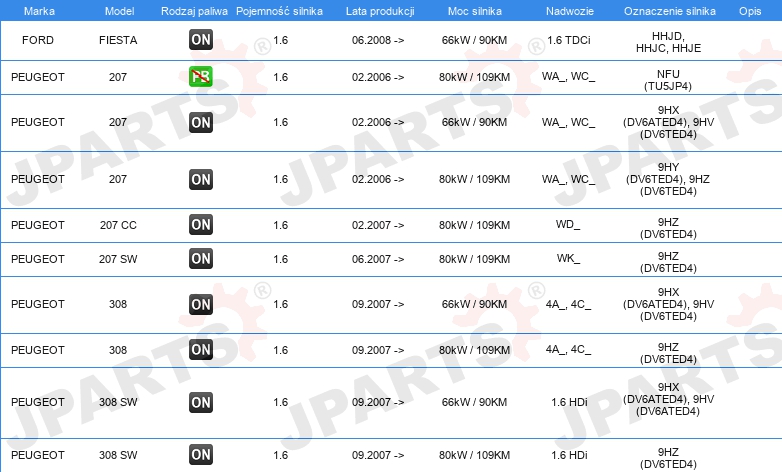
Task: Click 4A_, 4C_ in the 66kW/90KM row
Action: tap(568, 304)
